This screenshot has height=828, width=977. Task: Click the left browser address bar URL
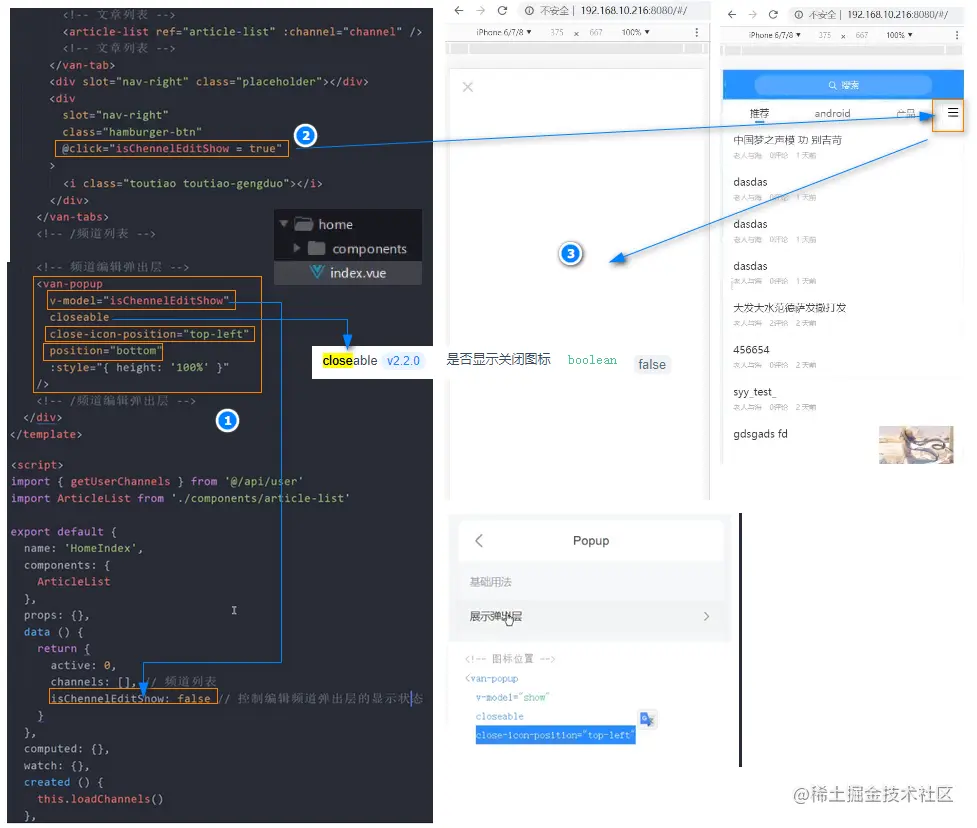click(634, 11)
